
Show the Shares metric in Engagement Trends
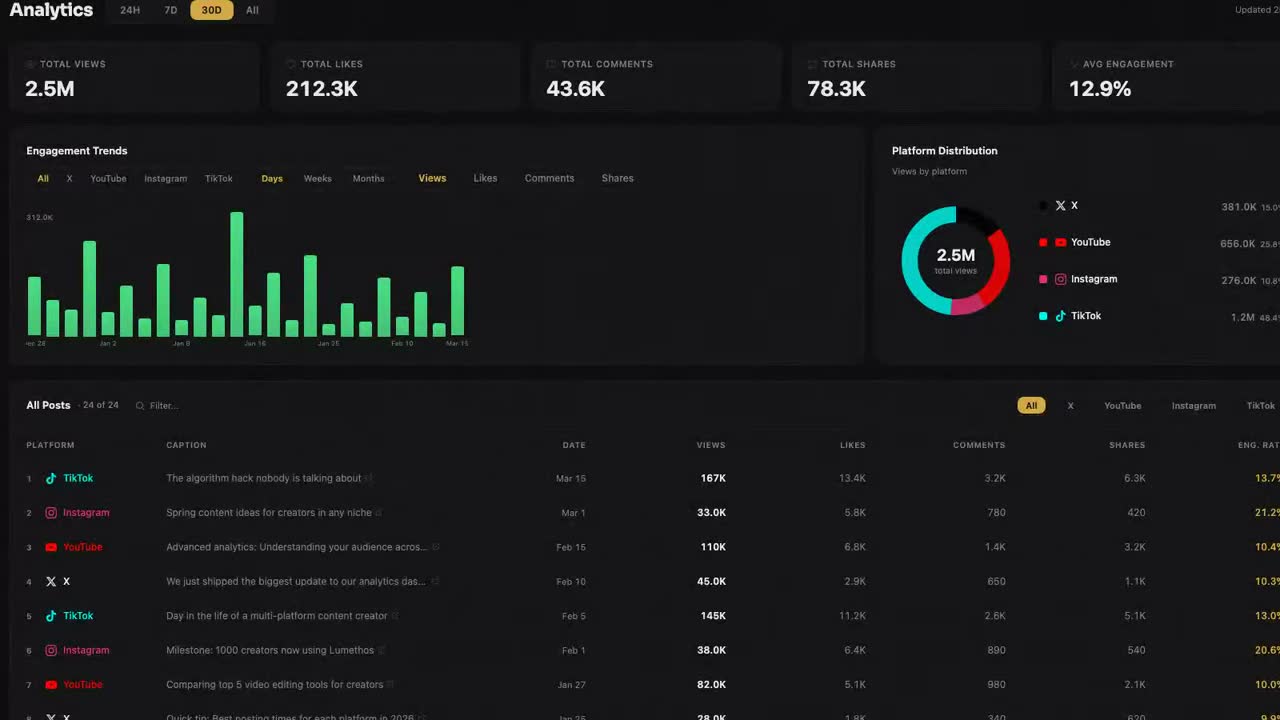pyautogui.click(x=618, y=178)
